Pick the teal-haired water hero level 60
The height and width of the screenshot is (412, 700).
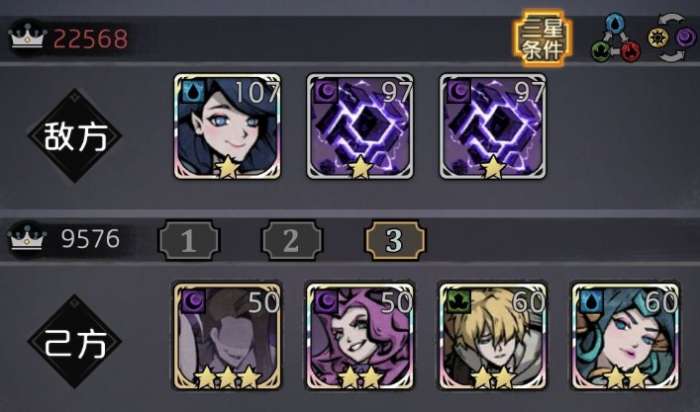pos(625,336)
